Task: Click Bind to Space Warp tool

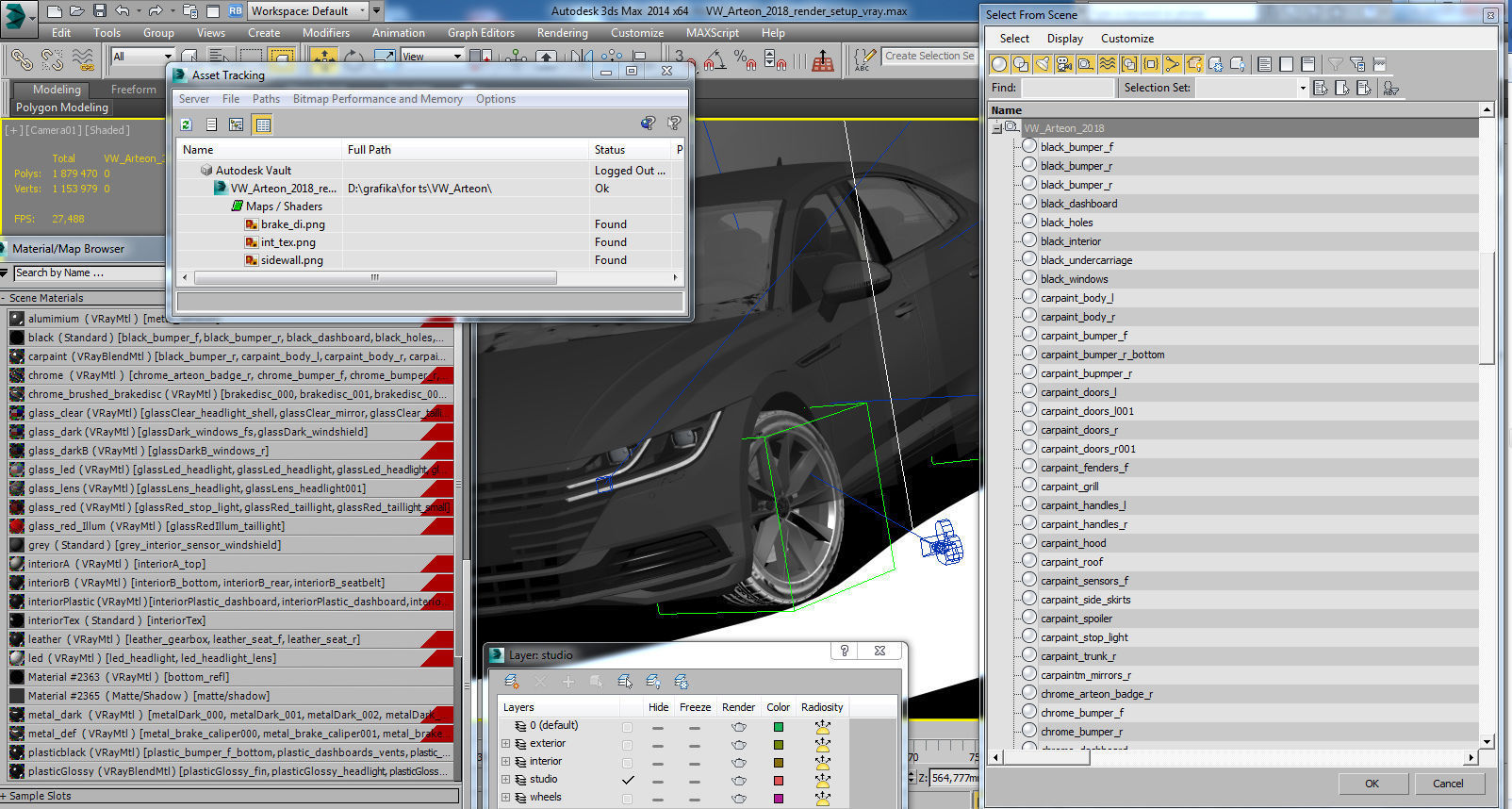Action: point(84,60)
